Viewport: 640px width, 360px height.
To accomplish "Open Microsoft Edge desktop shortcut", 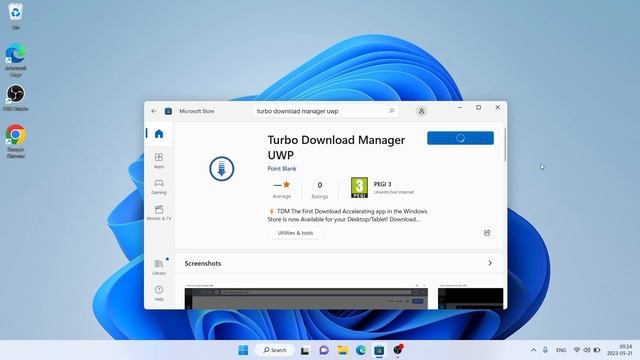I will [x=16, y=60].
